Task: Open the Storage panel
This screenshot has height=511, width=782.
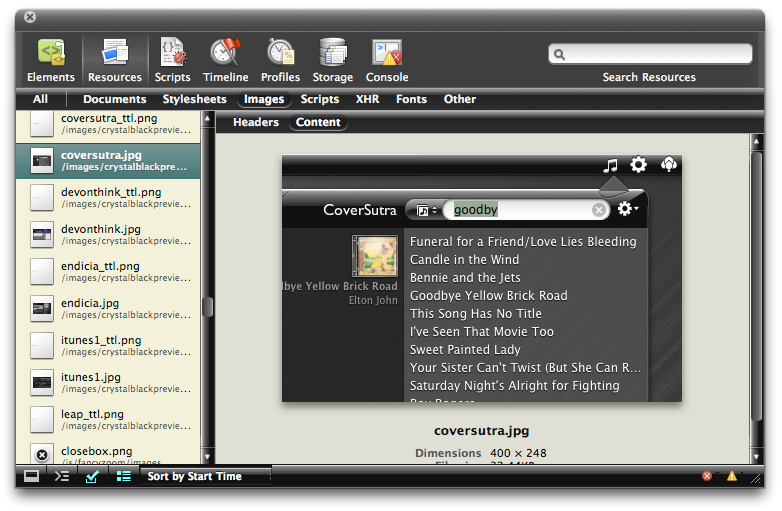Action: (x=333, y=60)
